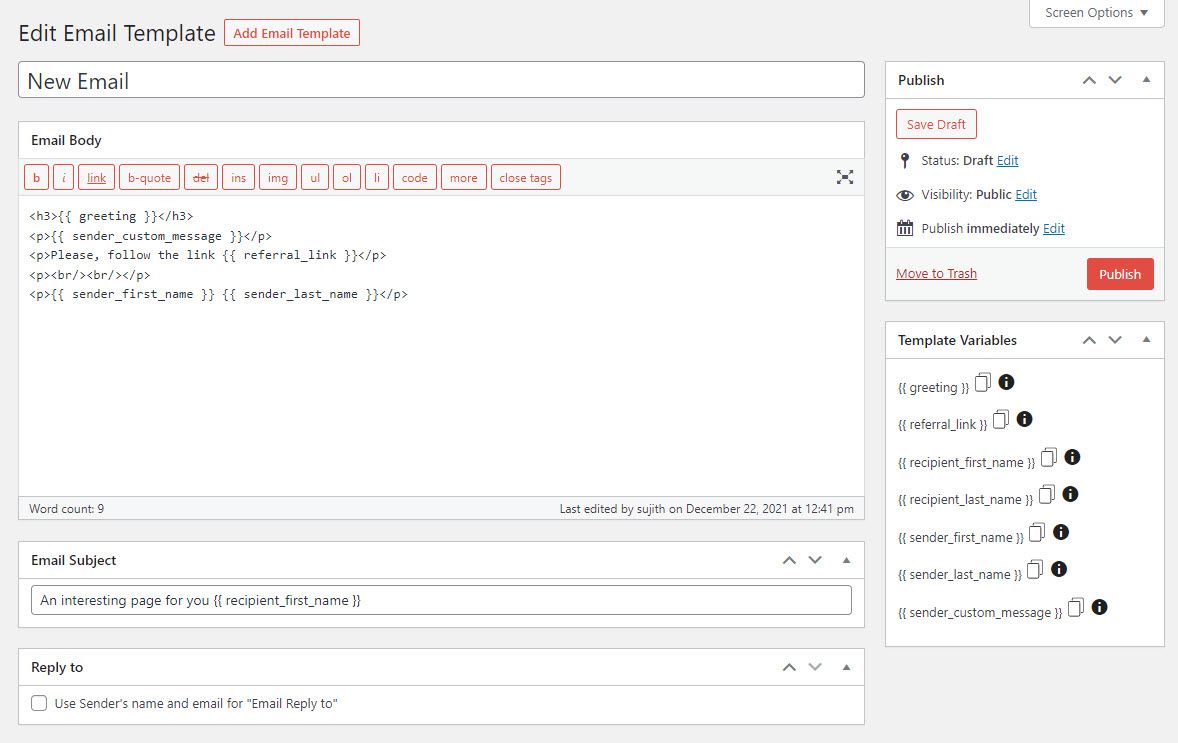1178x743 pixels.
Task: Insert a link using the link tool
Action: click(96, 177)
